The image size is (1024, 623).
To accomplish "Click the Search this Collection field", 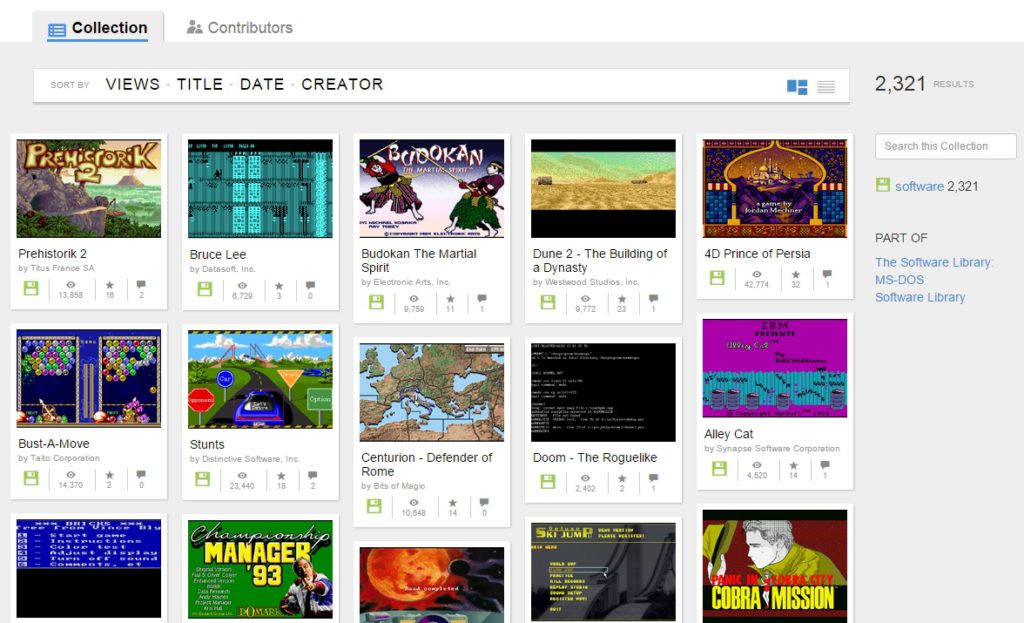I will (944, 146).
